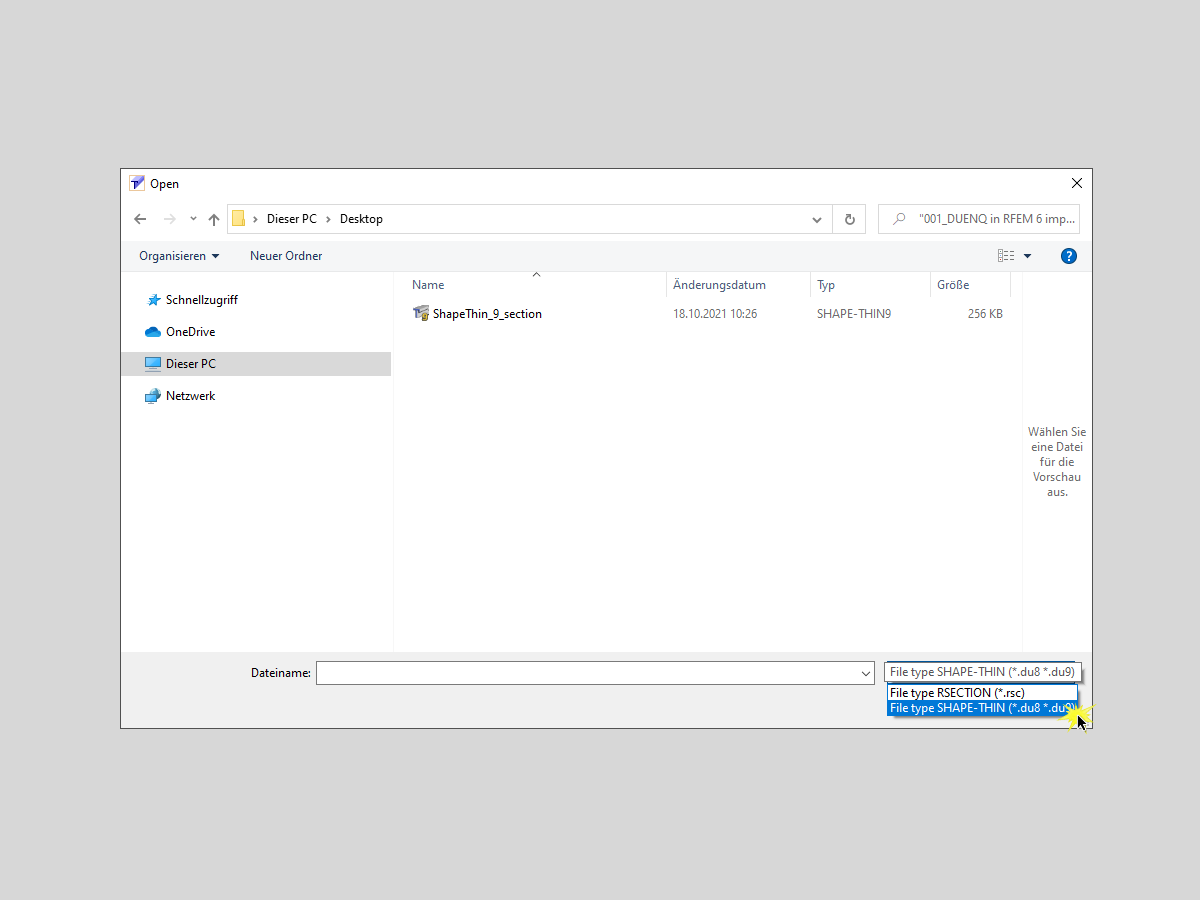1200x900 pixels.
Task: Open the details view layout icon
Action: tap(1004, 255)
